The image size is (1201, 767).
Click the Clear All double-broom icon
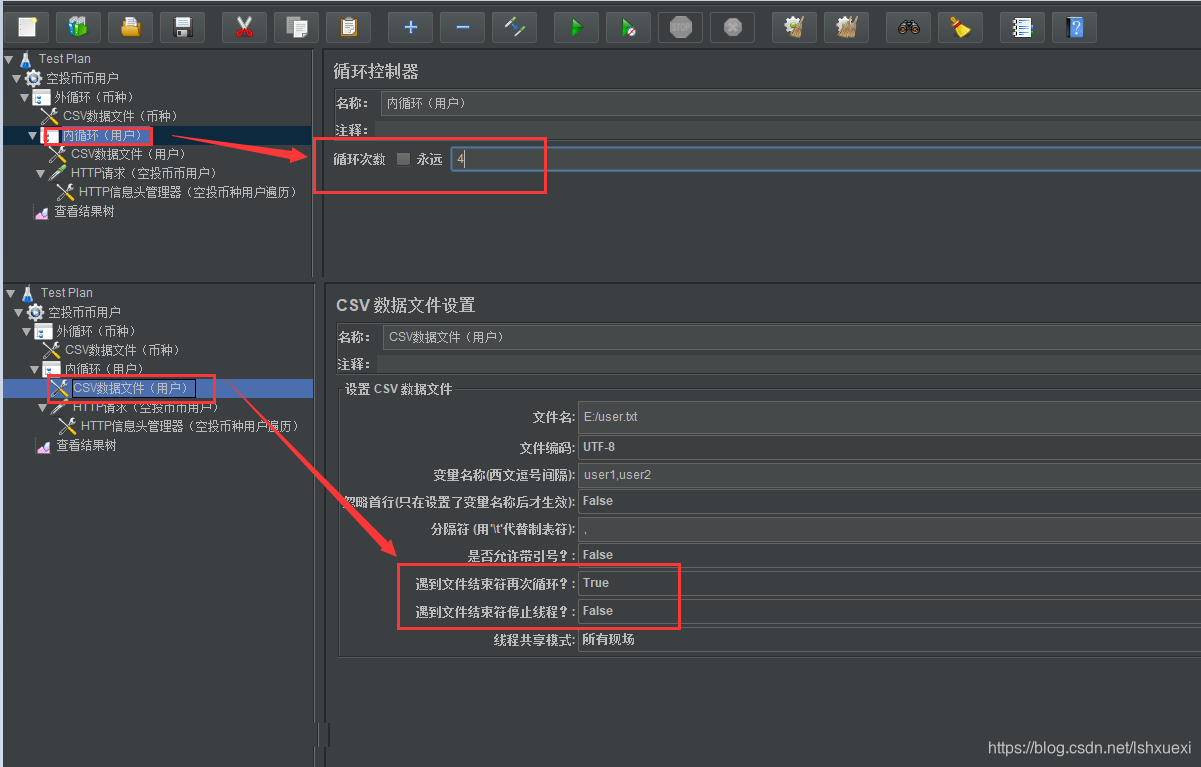pos(846,27)
